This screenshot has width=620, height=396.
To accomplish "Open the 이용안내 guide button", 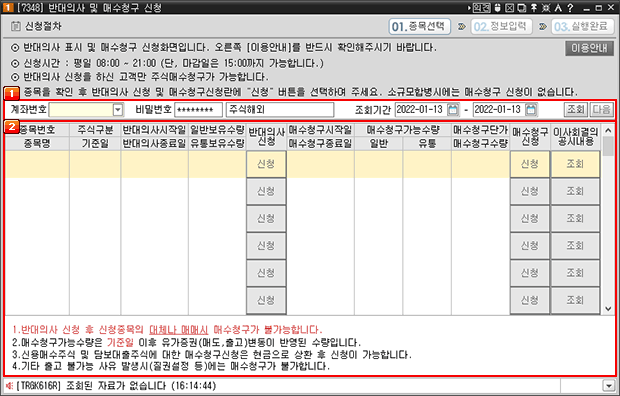I will click(589, 48).
